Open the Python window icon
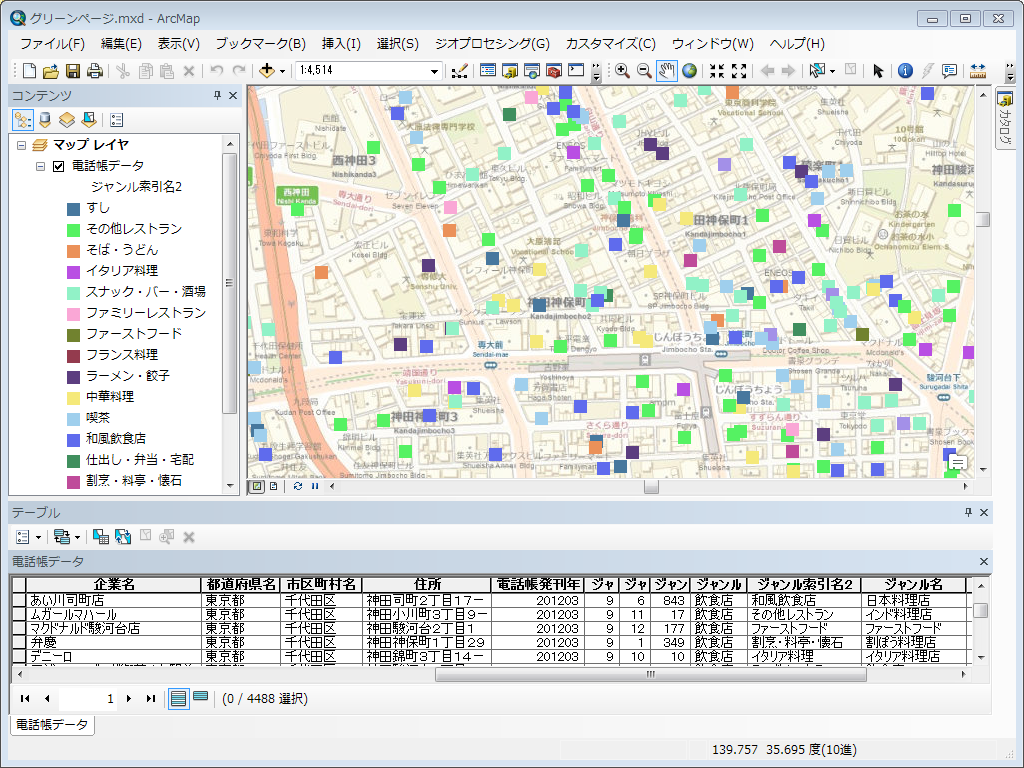This screenshot has height=768, width=1024. [x=576, y=71]
